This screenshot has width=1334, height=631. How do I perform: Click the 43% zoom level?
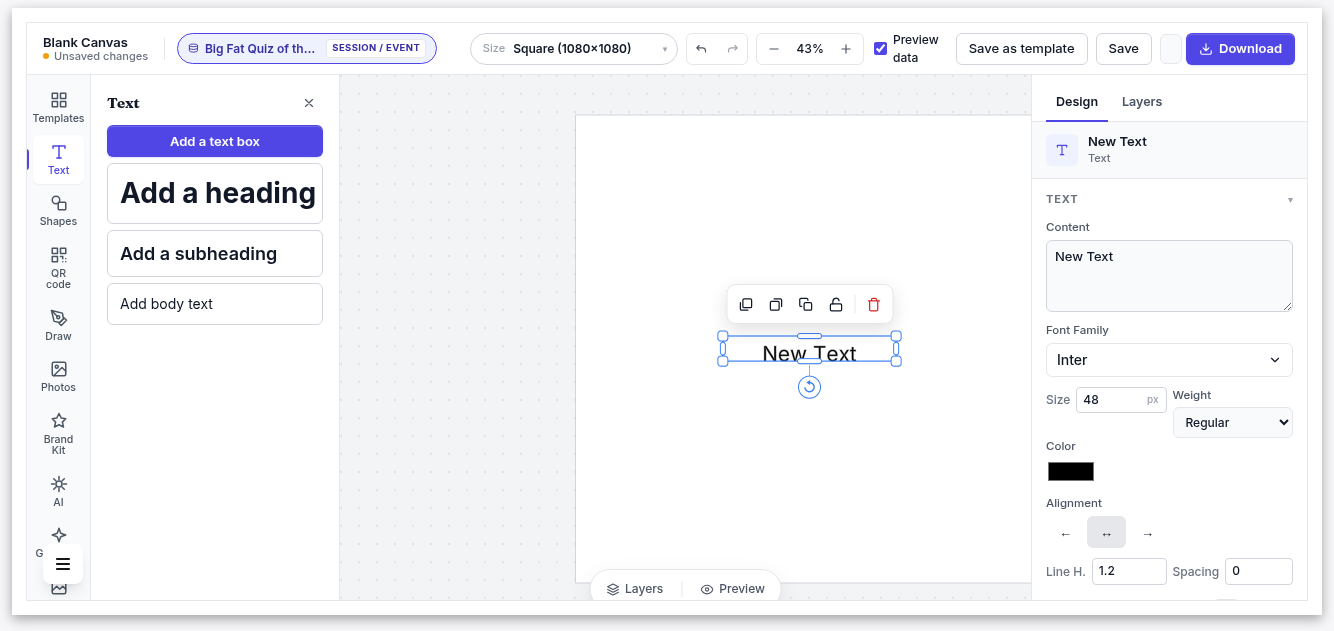[810, 49]
